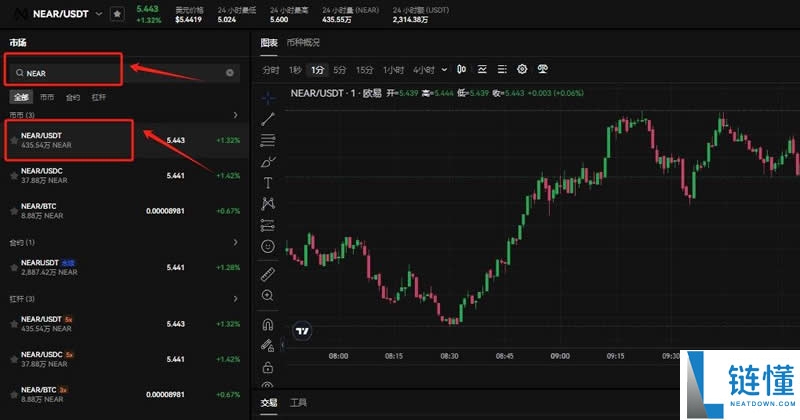Select the crosshair cursor tool

coord(268,97)
